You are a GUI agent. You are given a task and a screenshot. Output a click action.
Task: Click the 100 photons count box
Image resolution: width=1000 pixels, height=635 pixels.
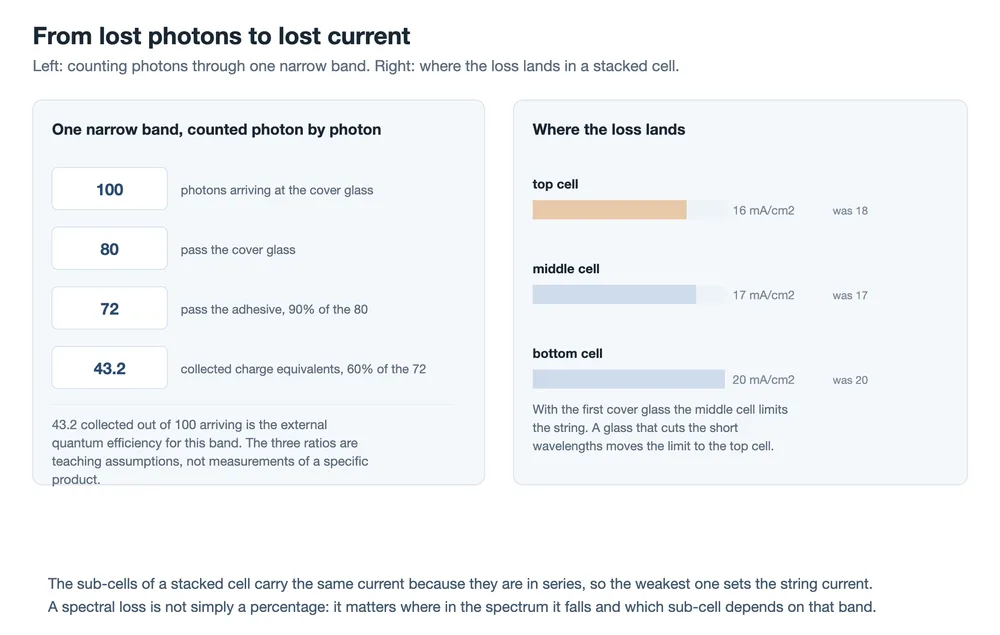110,189
